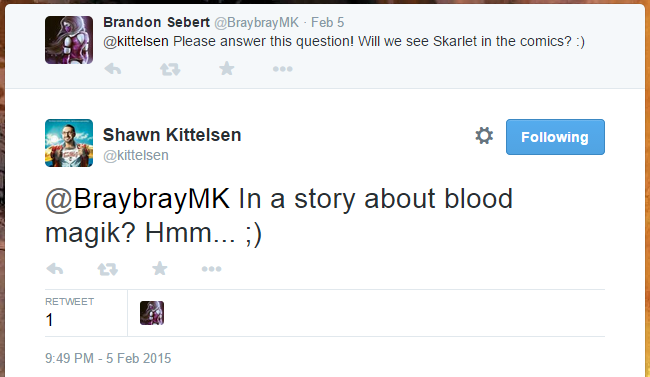Open Brandon Sebert's profile avatar

pos(69,40)
